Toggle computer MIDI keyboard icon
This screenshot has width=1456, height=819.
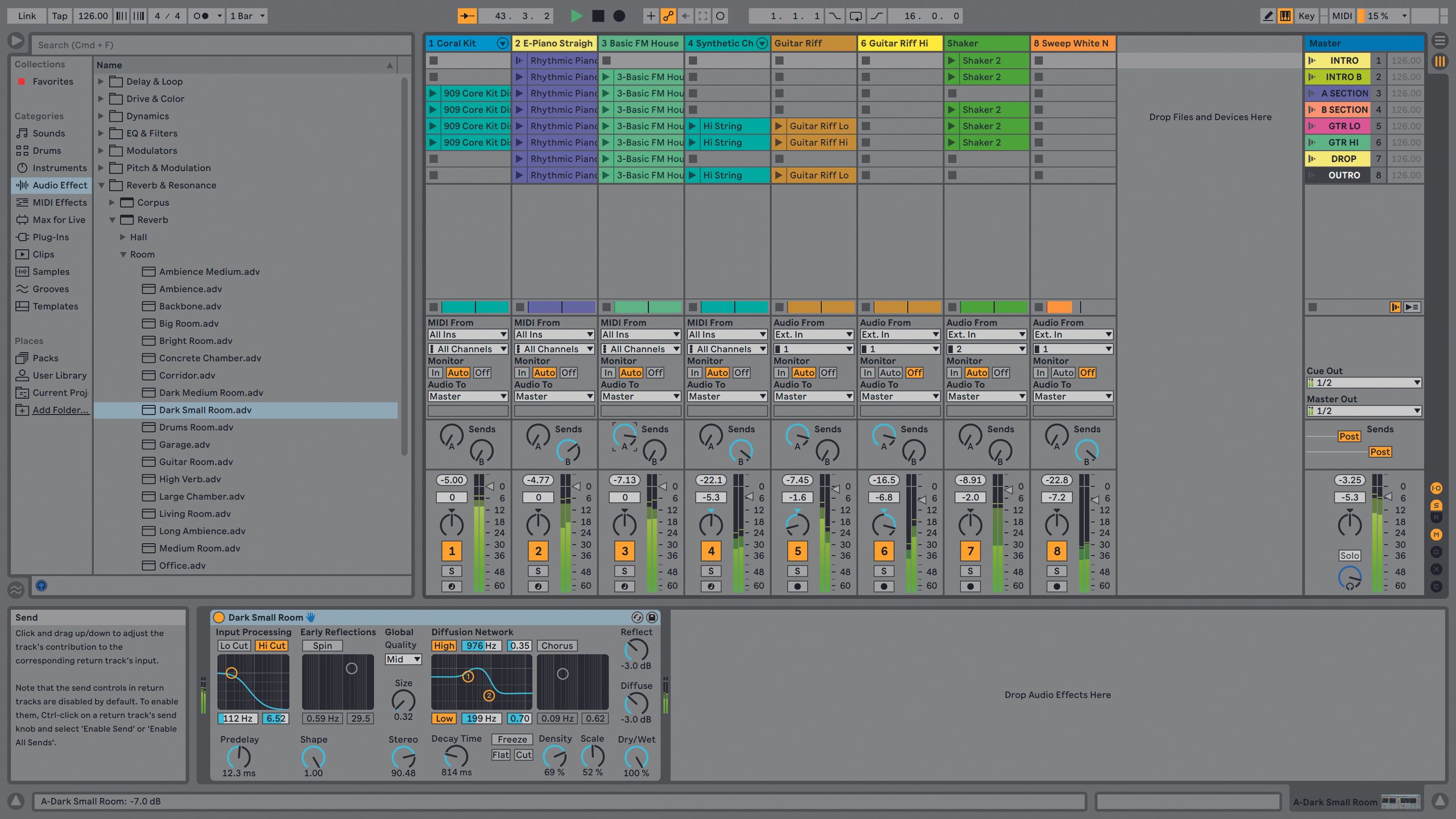(1285, 16)
